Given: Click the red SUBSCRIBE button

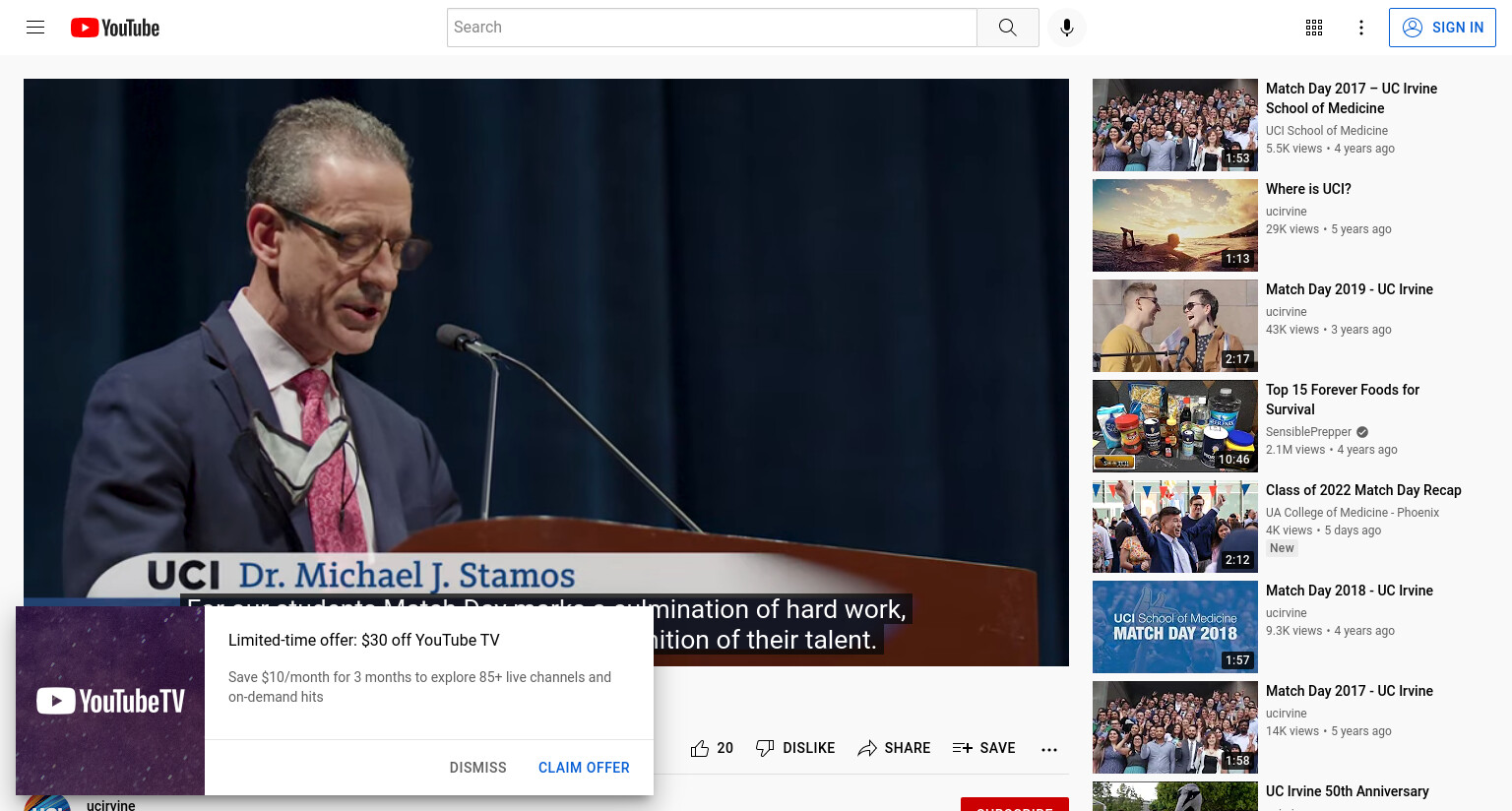Looking at the screenshot, I should tap(1015, 804).
